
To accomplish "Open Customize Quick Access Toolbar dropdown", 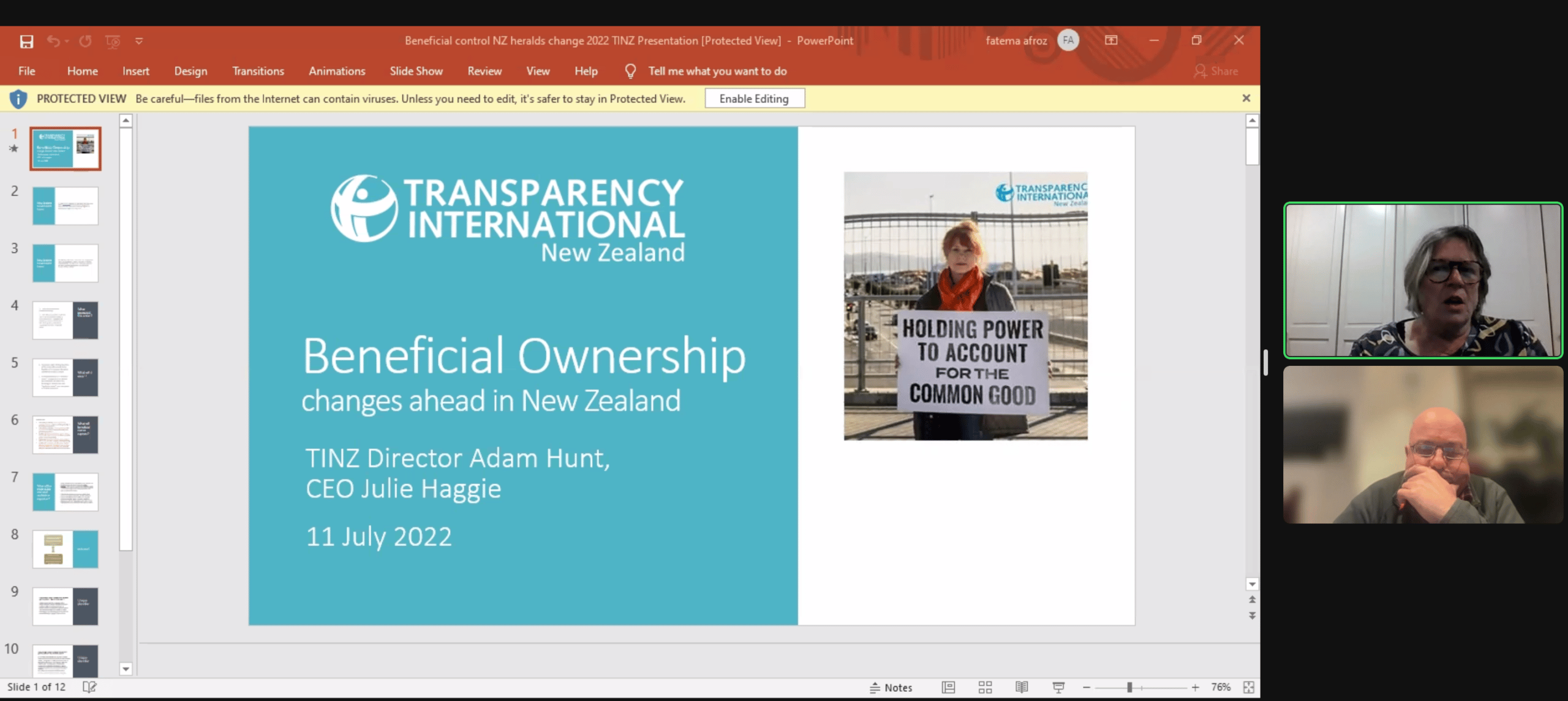I will pos(139,41).
